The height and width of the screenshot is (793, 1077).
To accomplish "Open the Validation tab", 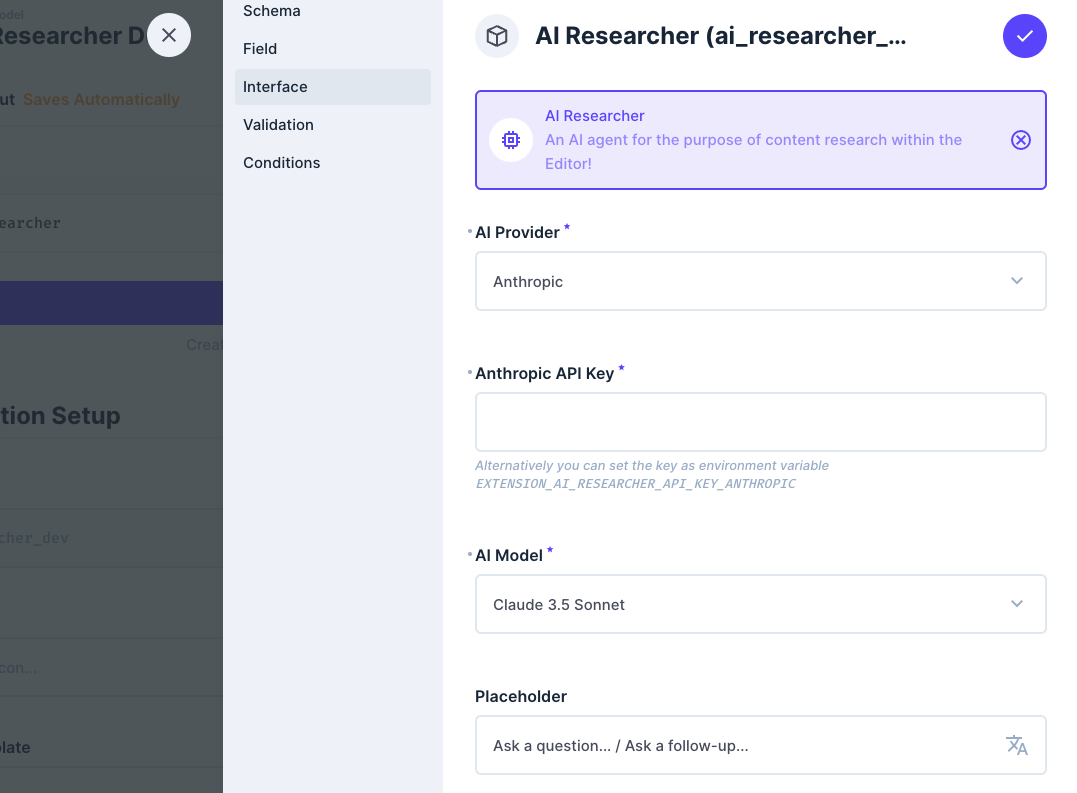I will [x=278, y=125].
